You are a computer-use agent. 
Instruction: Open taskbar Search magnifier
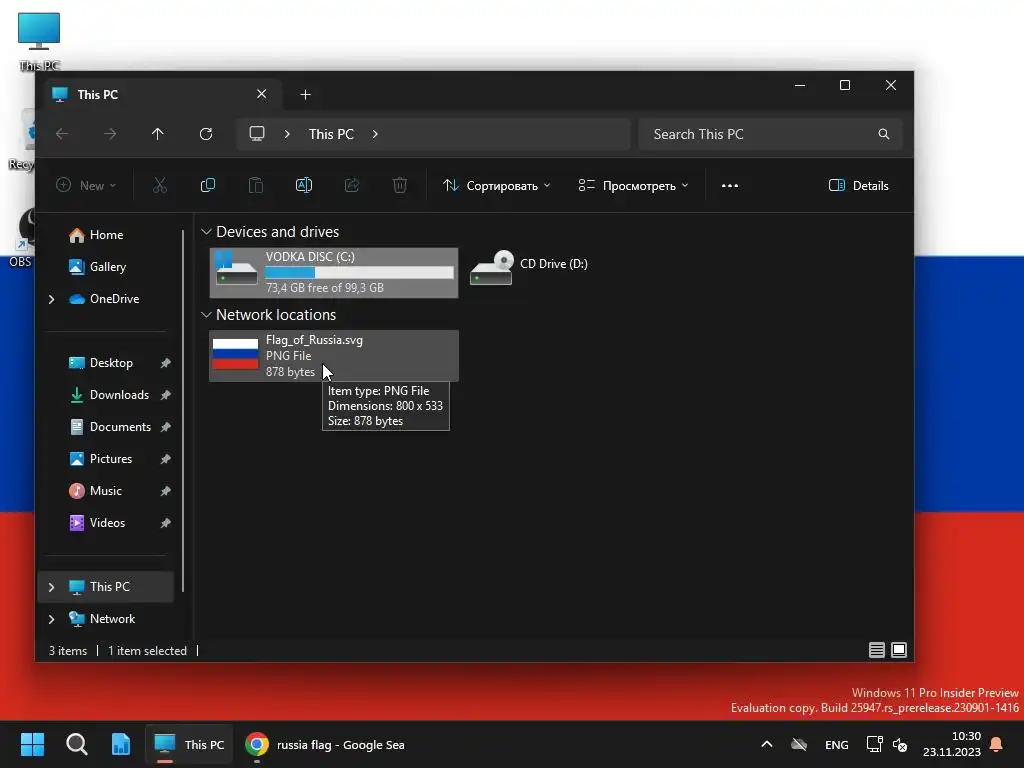pyautogui.click(x=76, y=744)
